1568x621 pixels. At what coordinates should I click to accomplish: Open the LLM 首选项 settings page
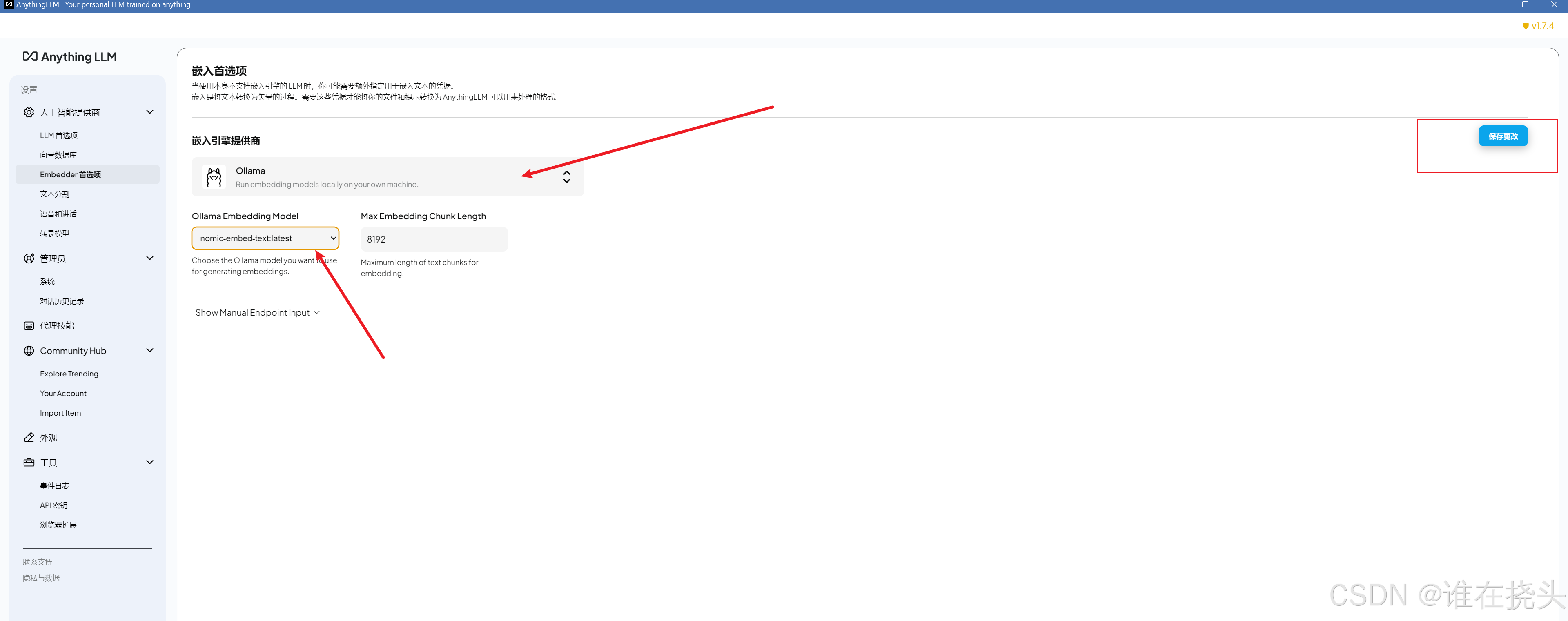(x=58, y=135)
